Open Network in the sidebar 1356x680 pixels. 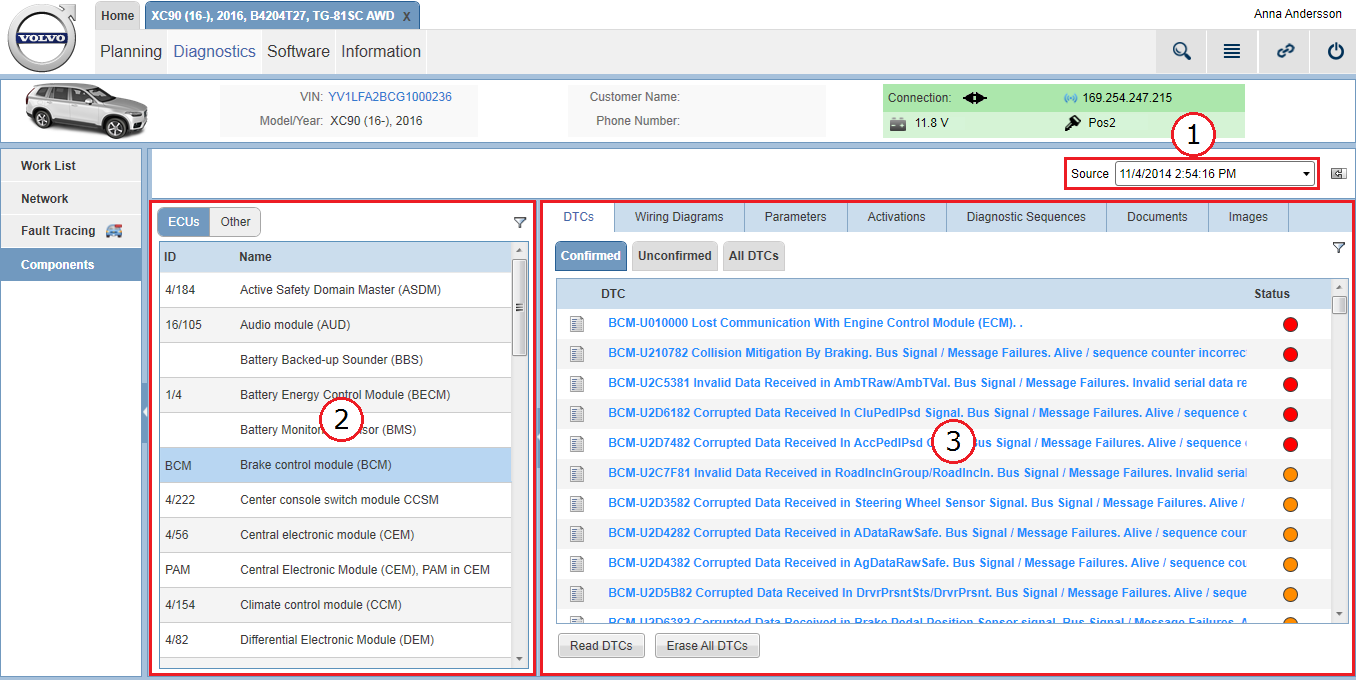click(x=71, y=199)
